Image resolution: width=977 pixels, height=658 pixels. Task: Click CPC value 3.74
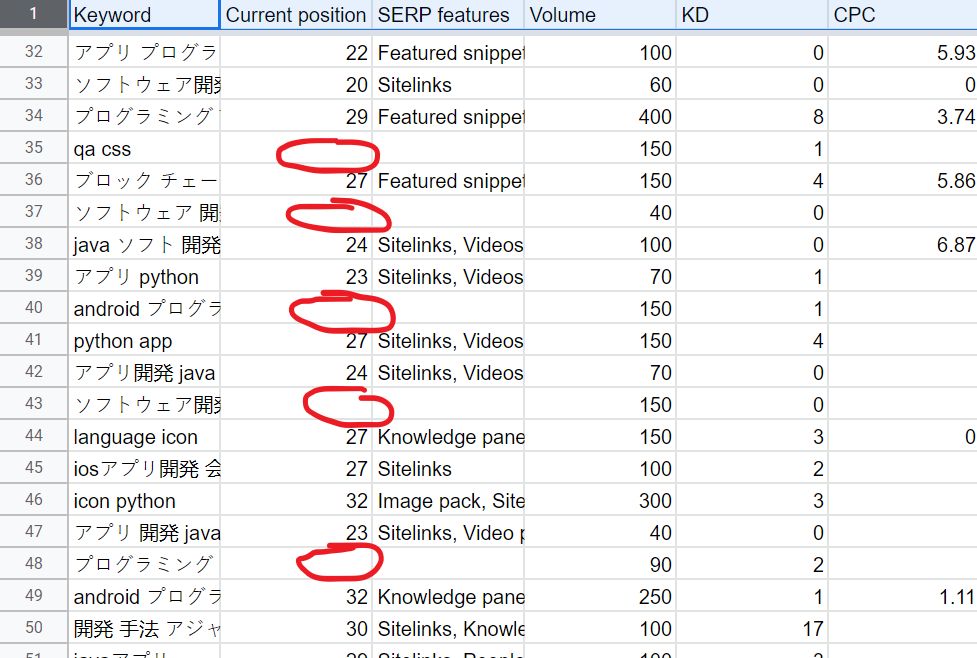tap(902, 116)
